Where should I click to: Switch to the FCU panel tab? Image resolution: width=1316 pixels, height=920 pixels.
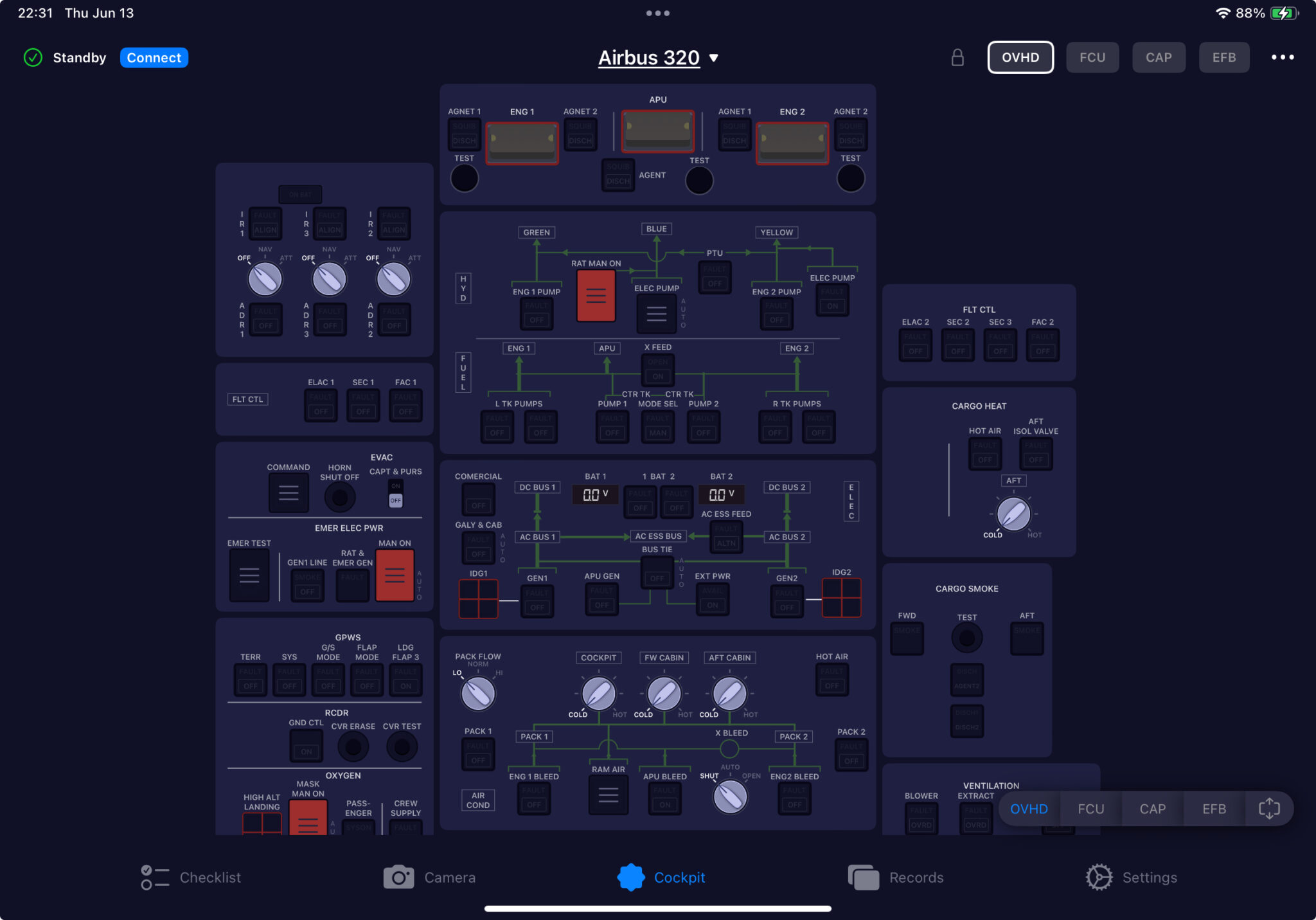1092,57
